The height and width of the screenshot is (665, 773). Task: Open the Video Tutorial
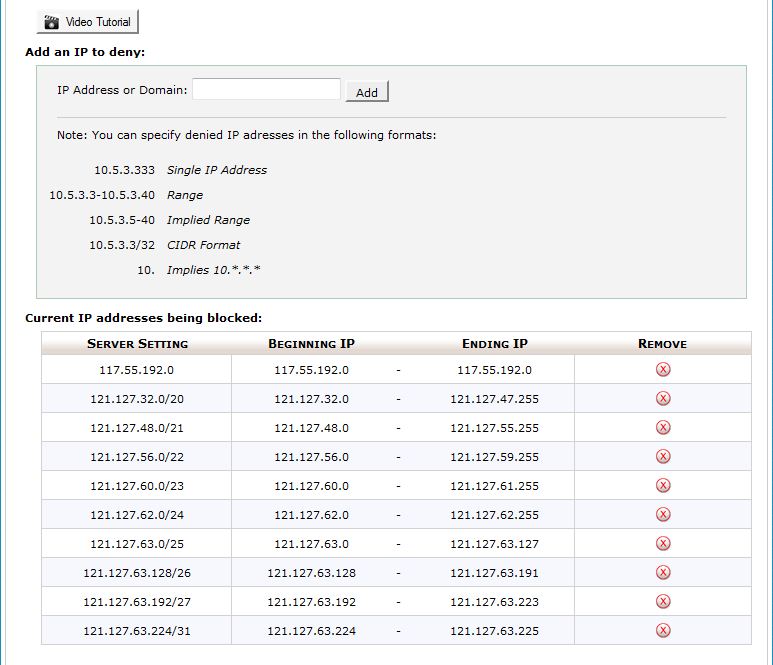pos(87,22)
